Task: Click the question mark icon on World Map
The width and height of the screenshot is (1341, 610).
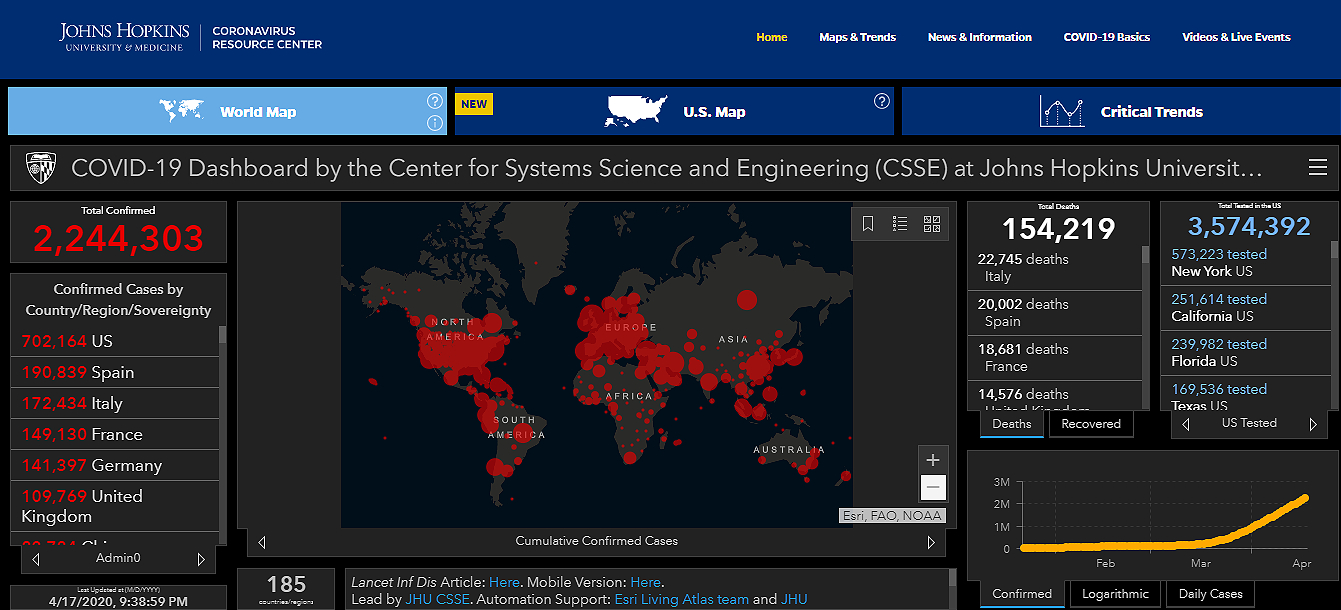Action: tap(434, 101)
